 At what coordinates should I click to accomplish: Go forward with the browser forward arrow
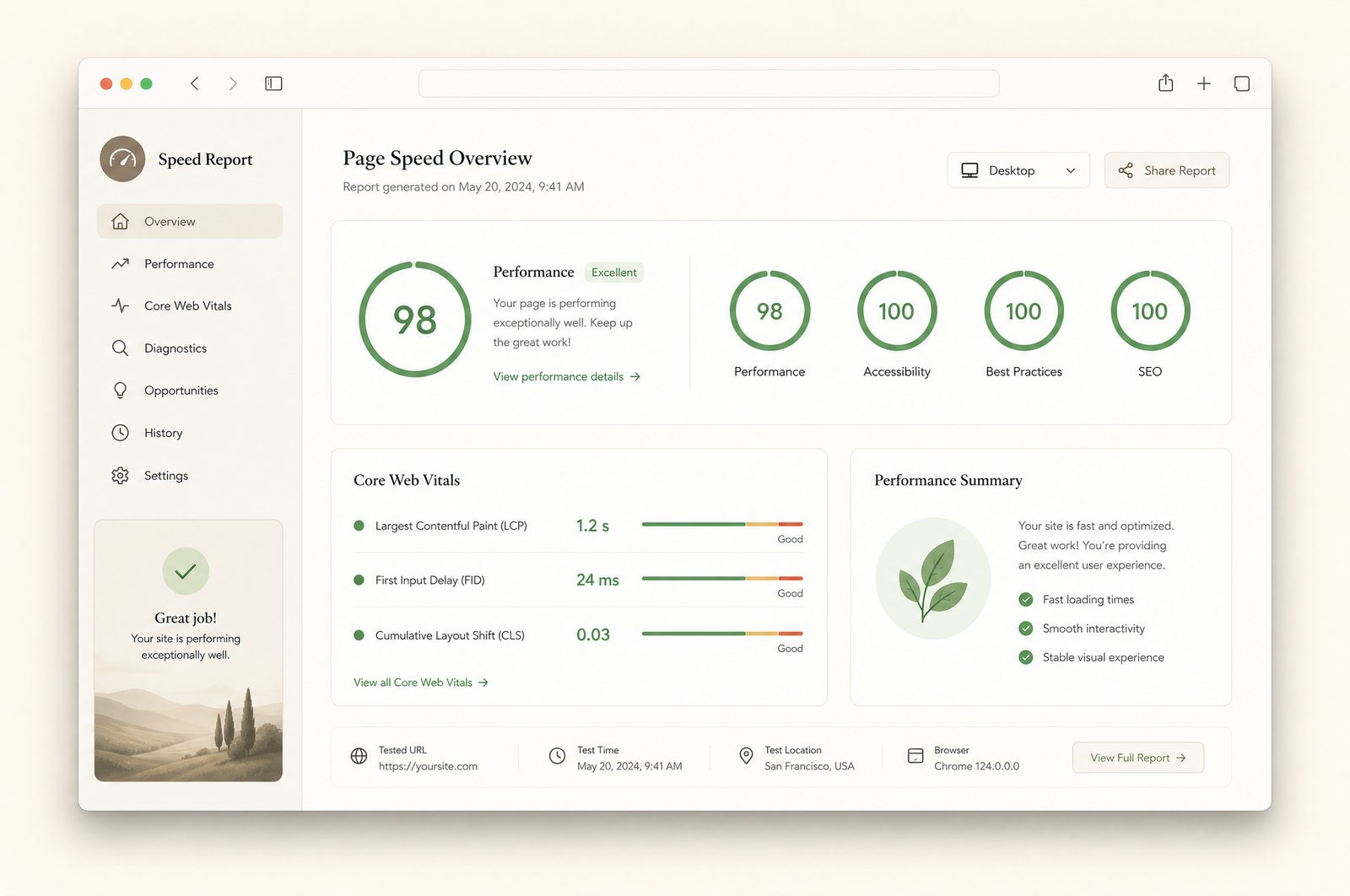(233, 84)
